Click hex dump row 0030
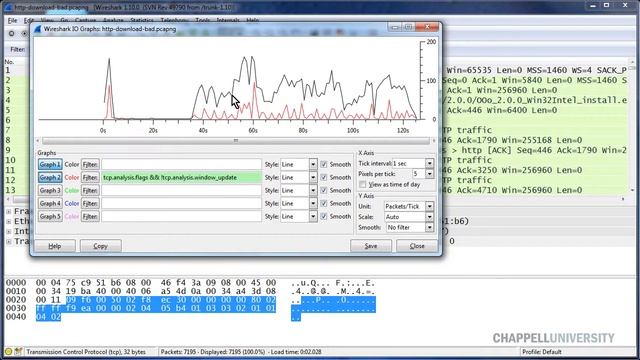640x360 pixels. (x=155, y=308)
